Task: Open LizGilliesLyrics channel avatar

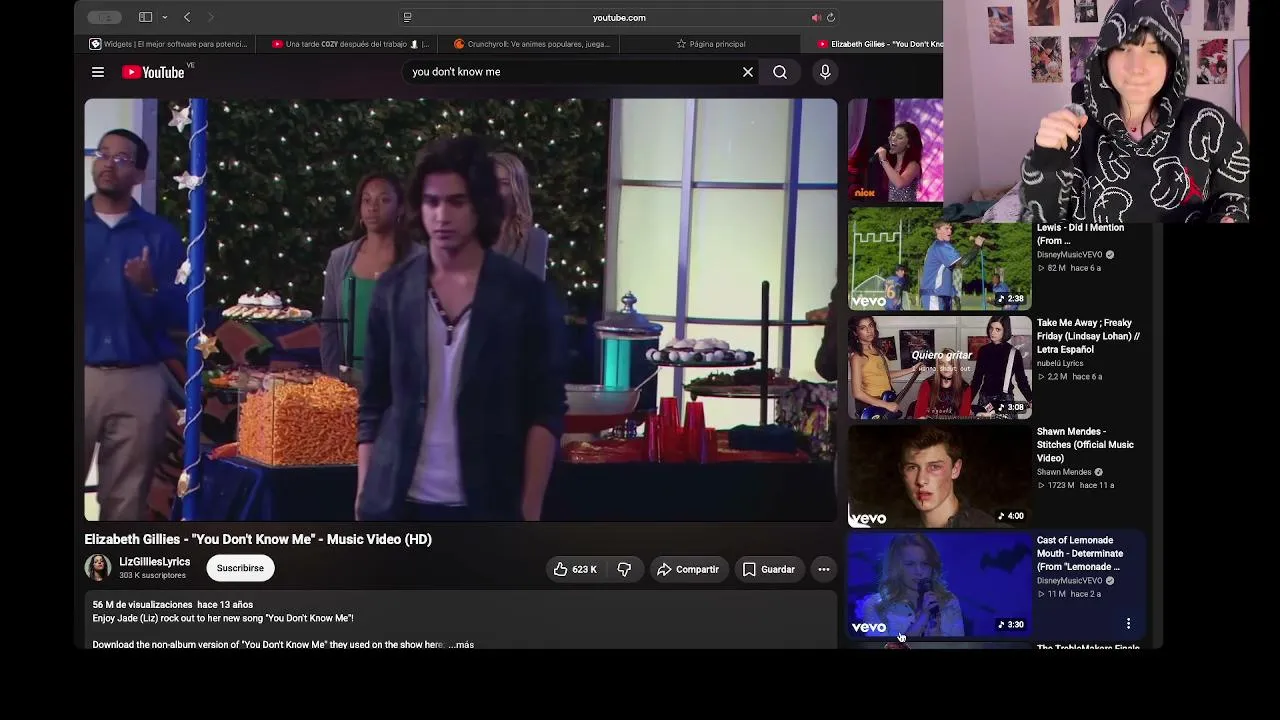Action: (x=98, y=568)
